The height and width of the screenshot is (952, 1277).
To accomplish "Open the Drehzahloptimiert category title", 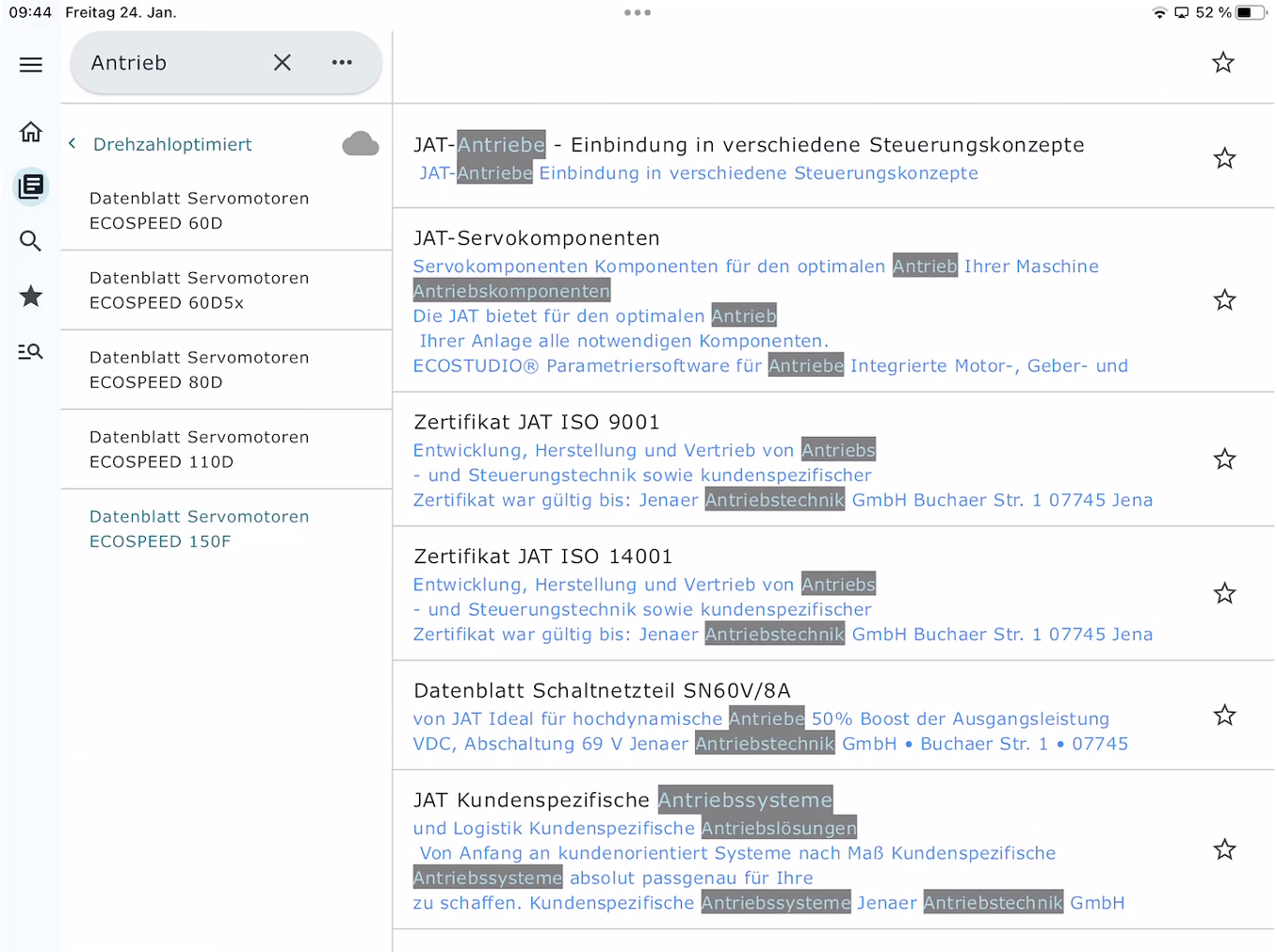I will pyautogui.click(x=172, y=144).
